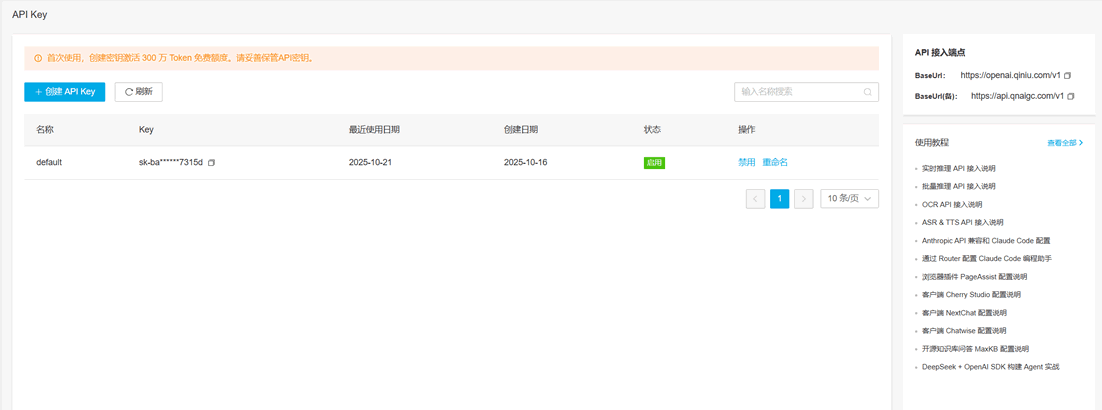The image size is (1102, 410).
Task: Go to previous page arrow
Action: tap(755, 199)
